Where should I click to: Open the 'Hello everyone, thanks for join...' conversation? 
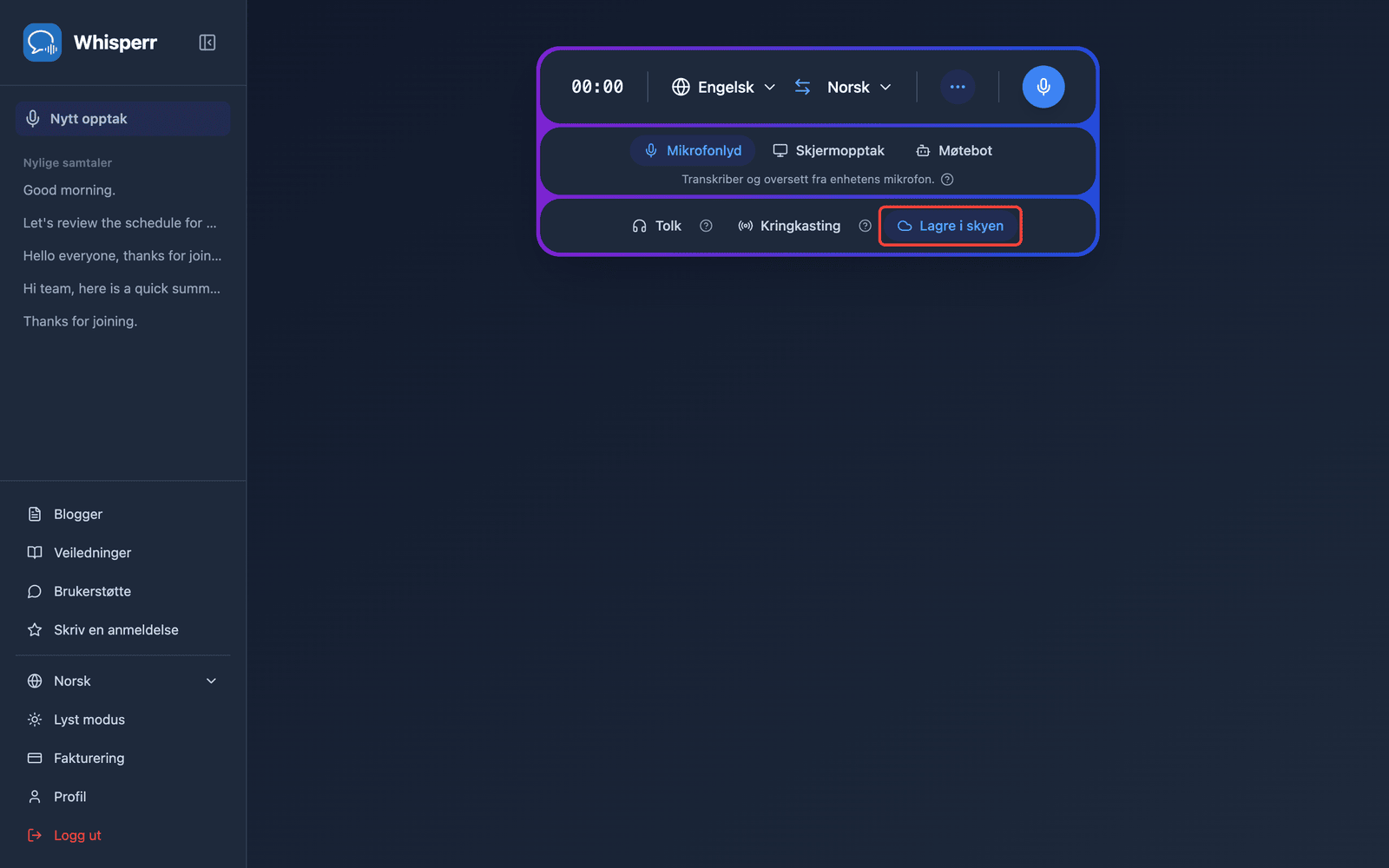pyautogui.click(x=122, y=256)
